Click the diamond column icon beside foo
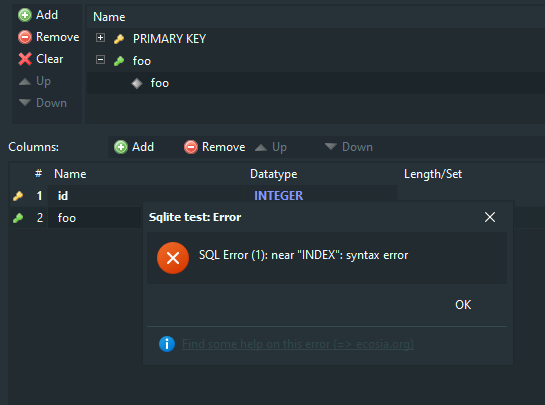 pyautogui.click(x=137, y=83)
